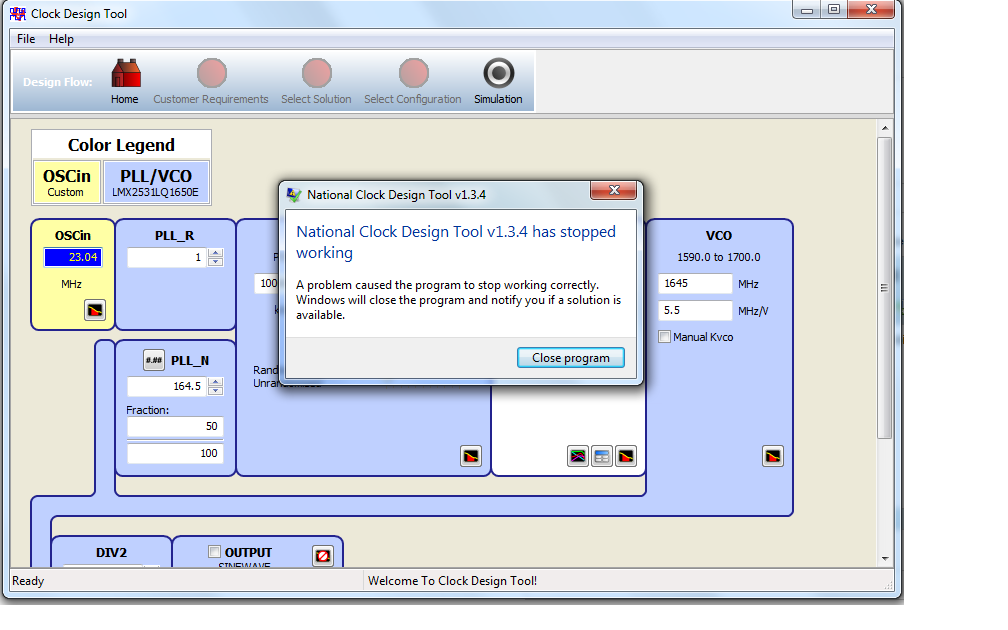Click the PLL_N value field showing 164.5
The height and width of the screenshot is (630, 1008).
pyautogui.click(x=167, y=386)
